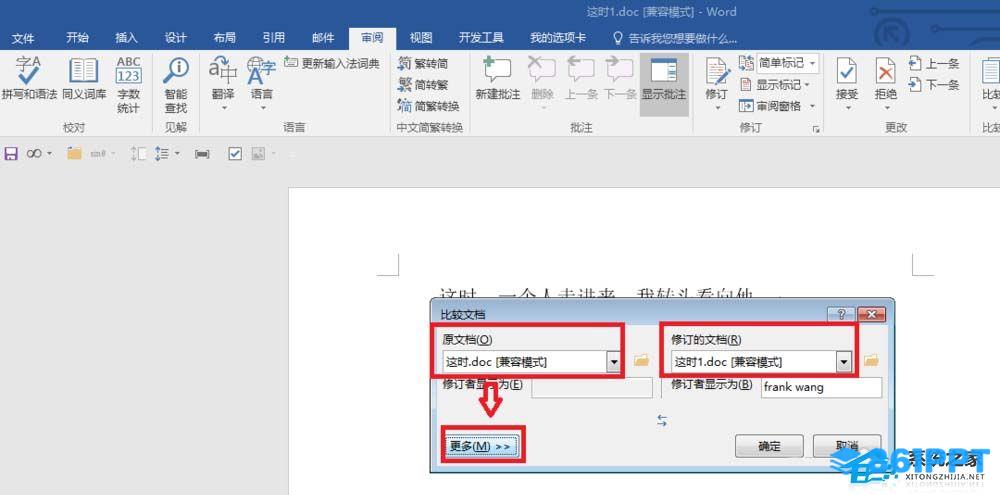Click the 拒绝 reject change icon

(885, 71)
